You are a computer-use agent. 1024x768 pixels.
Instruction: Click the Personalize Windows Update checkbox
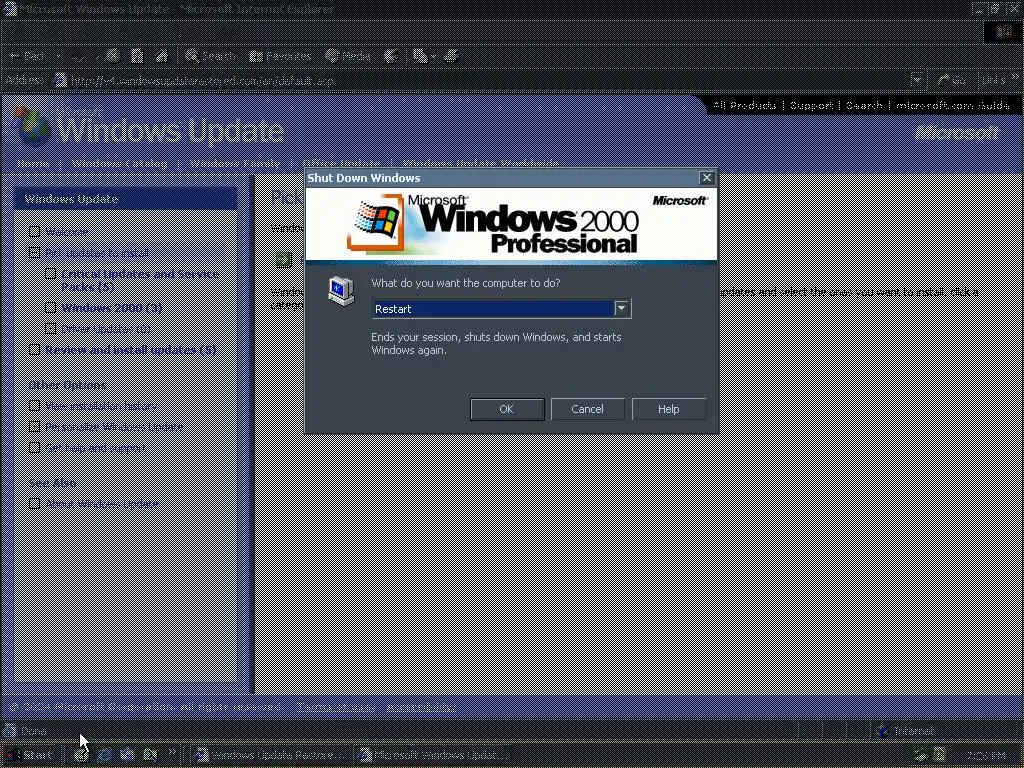[x=35, y=426]
